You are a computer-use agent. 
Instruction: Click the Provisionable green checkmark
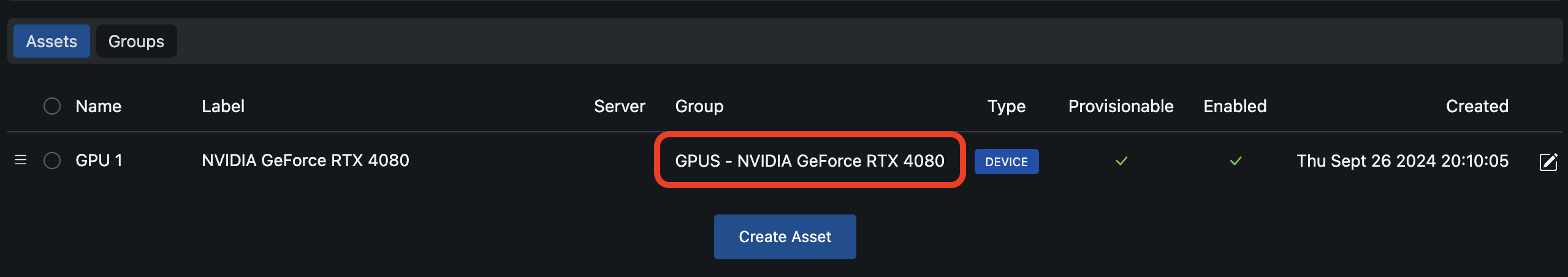coord(1121,161)
